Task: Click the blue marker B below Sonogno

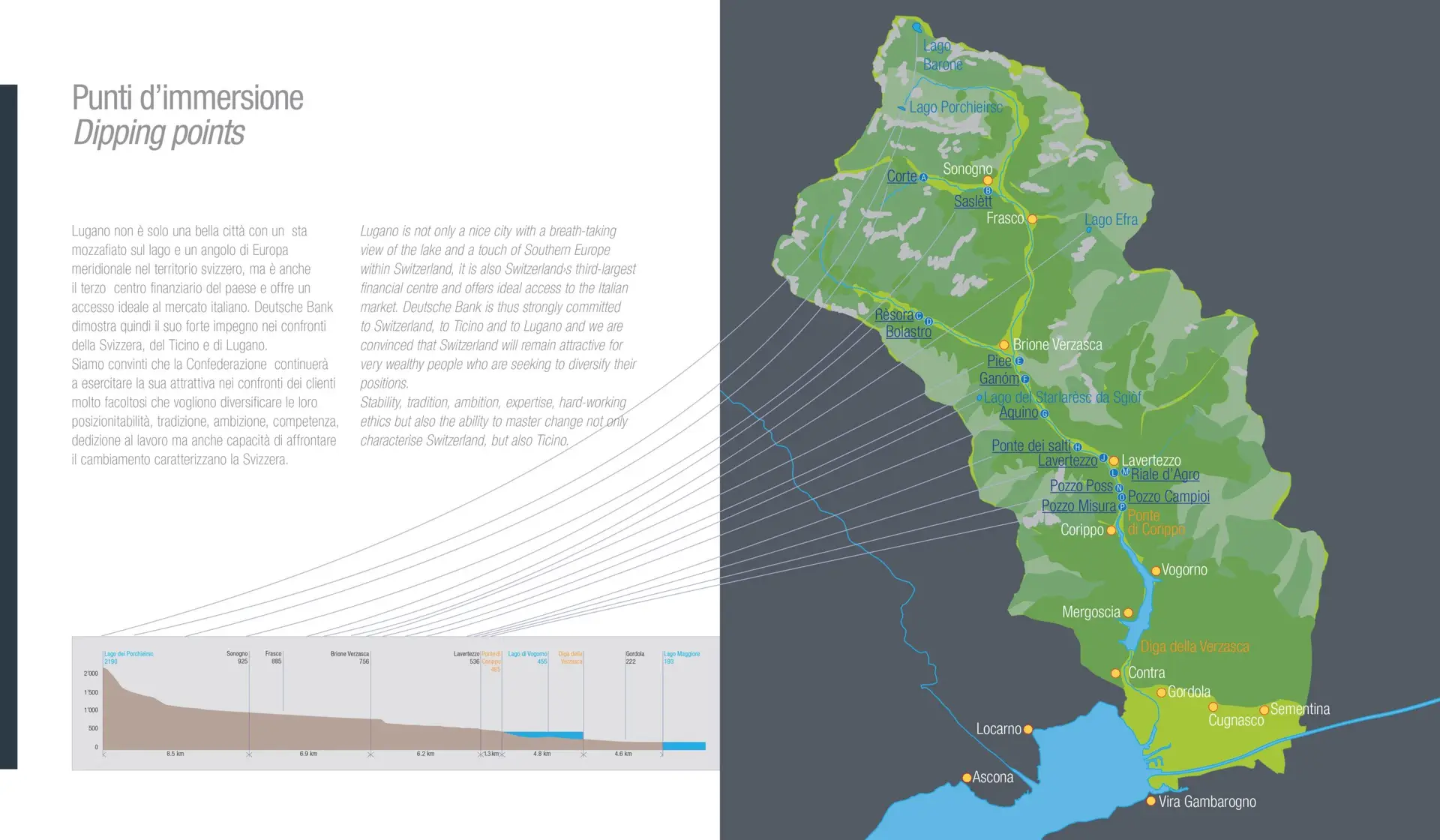Action: click(988, 191)
